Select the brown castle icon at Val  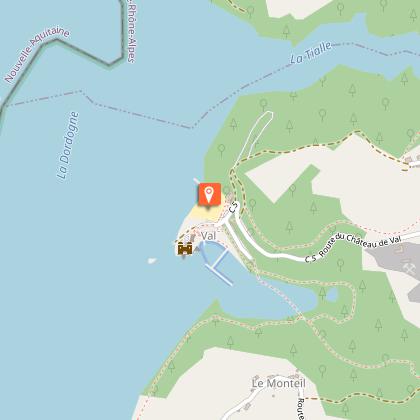pos(185,249)
